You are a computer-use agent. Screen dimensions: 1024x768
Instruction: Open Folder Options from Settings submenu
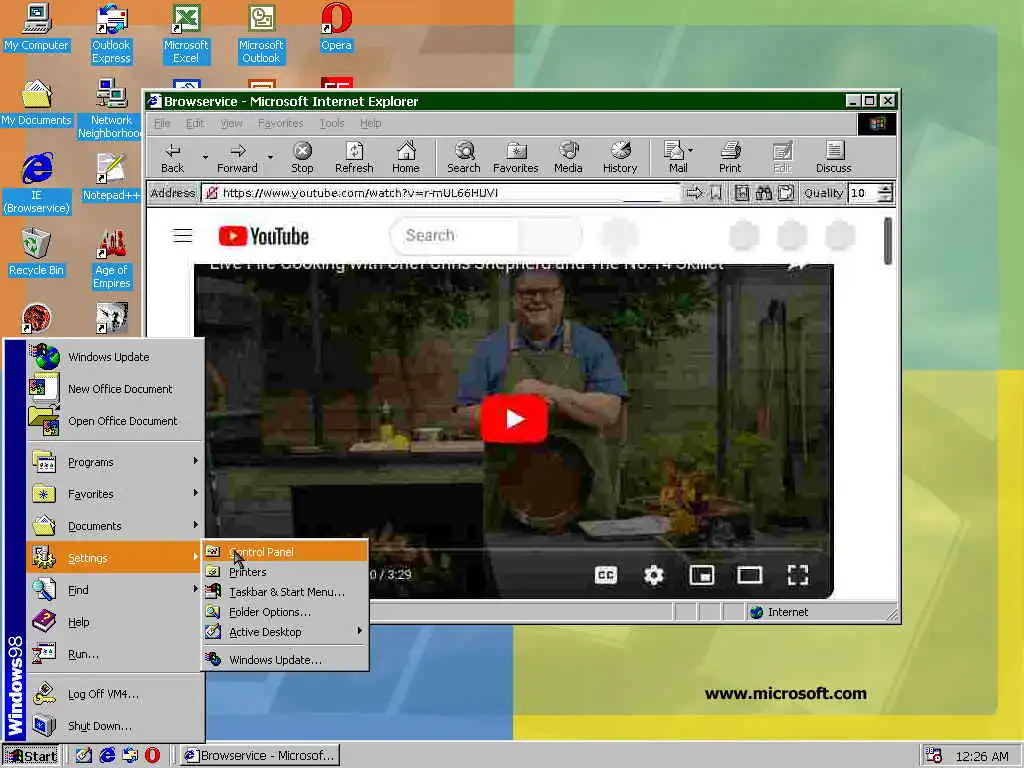click(285, 613)
